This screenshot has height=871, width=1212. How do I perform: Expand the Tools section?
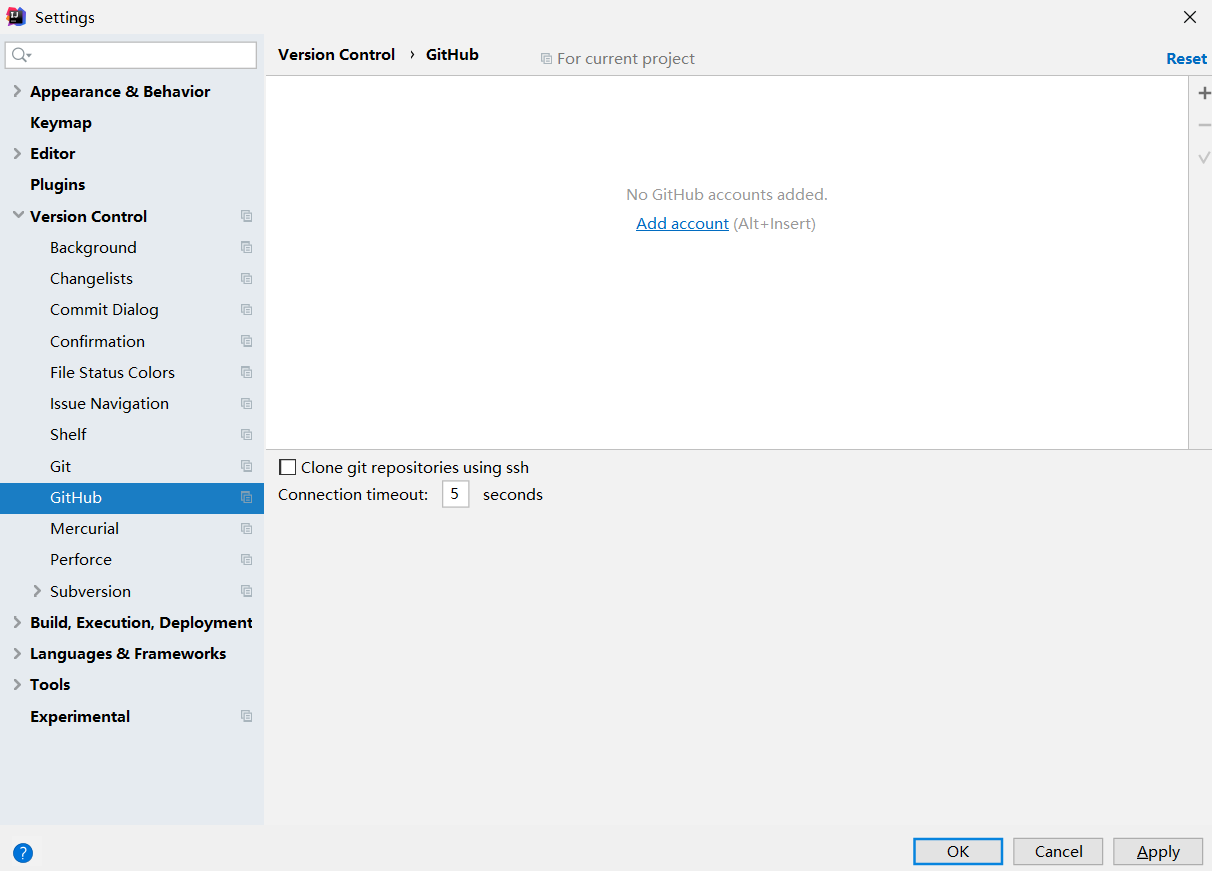tap(17, 684)
